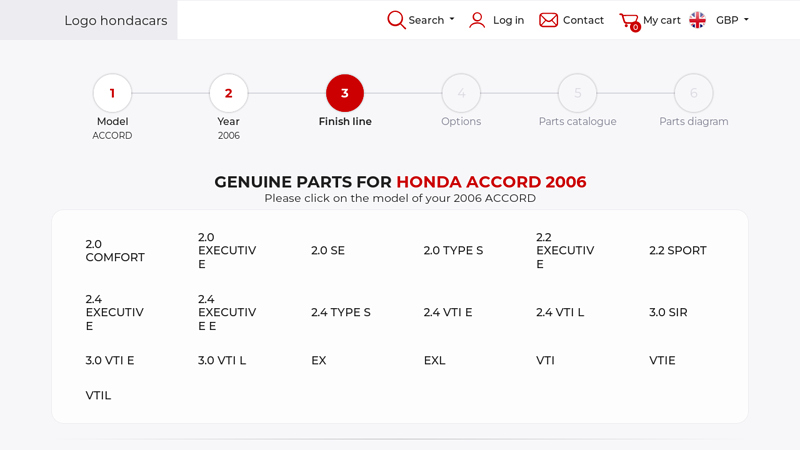
Task: Pick the 2.2 EXECUTIVE model
Action: click(565, 251)
